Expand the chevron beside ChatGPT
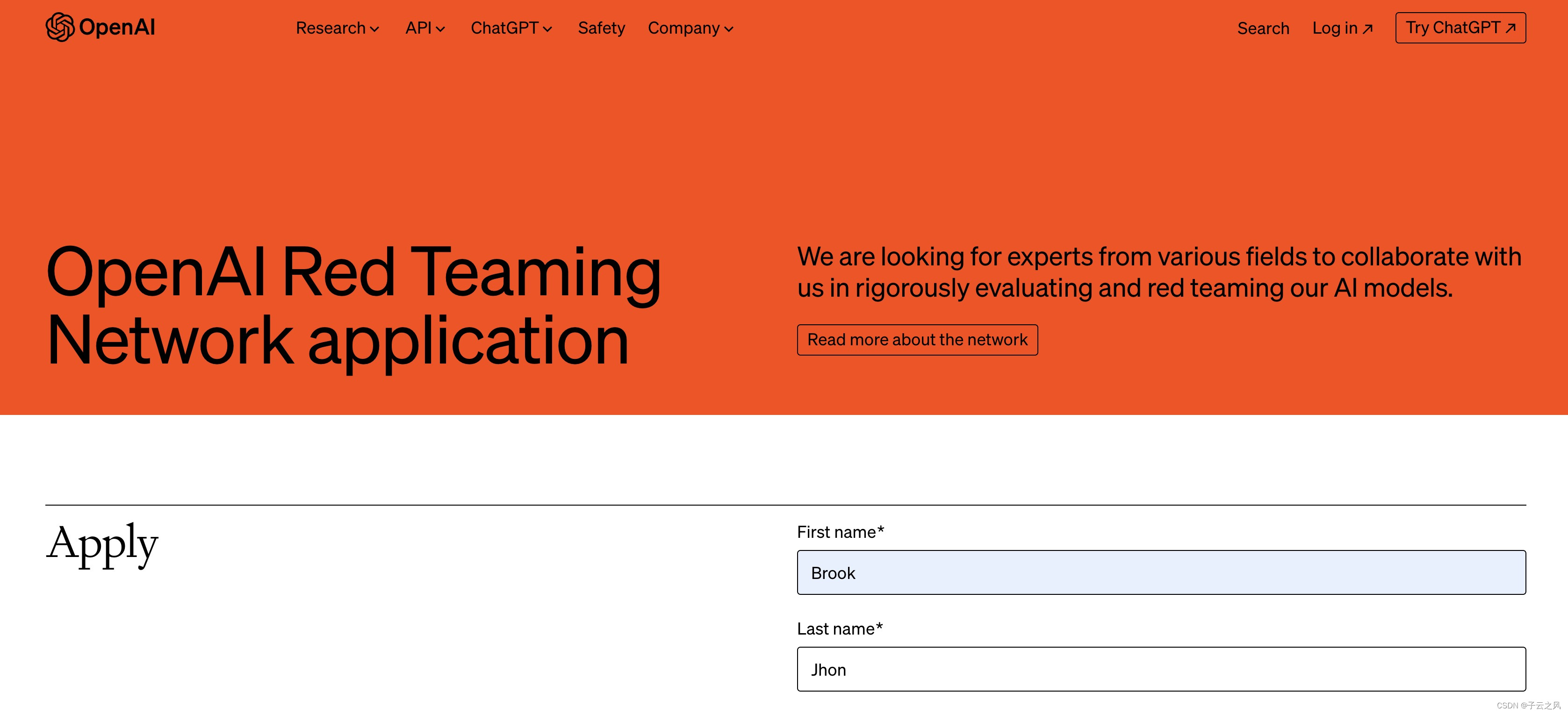Viewport: 1568px width, 714px height. click(547, 29)
